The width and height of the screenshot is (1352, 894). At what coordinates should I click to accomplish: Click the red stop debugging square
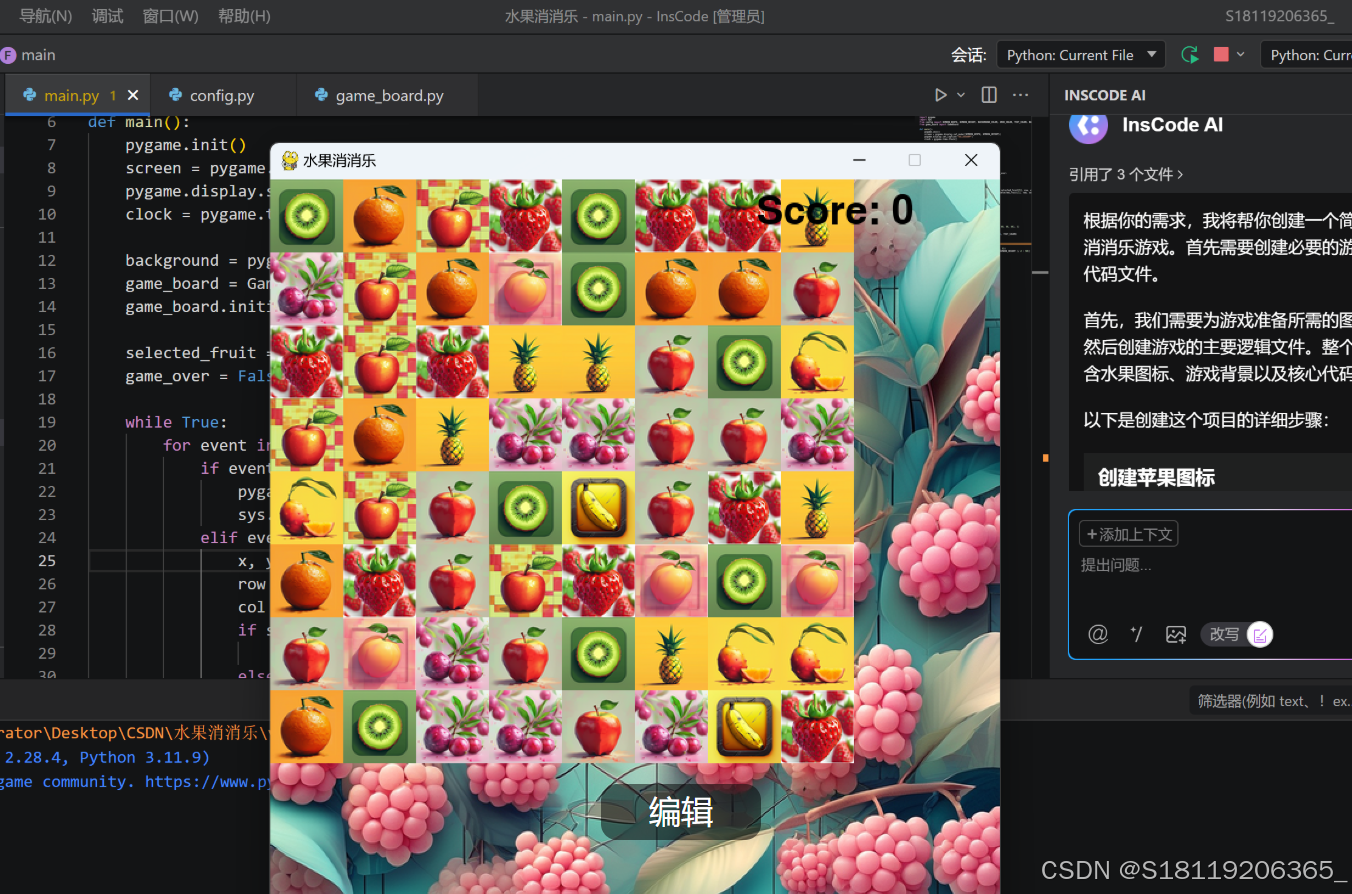pyautogui.click(x=1221, y=55)
